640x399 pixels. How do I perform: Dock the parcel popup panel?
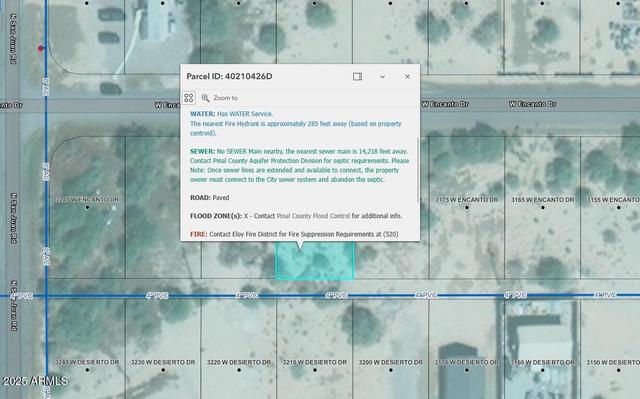pyautogui.click(x=357, y=76)
